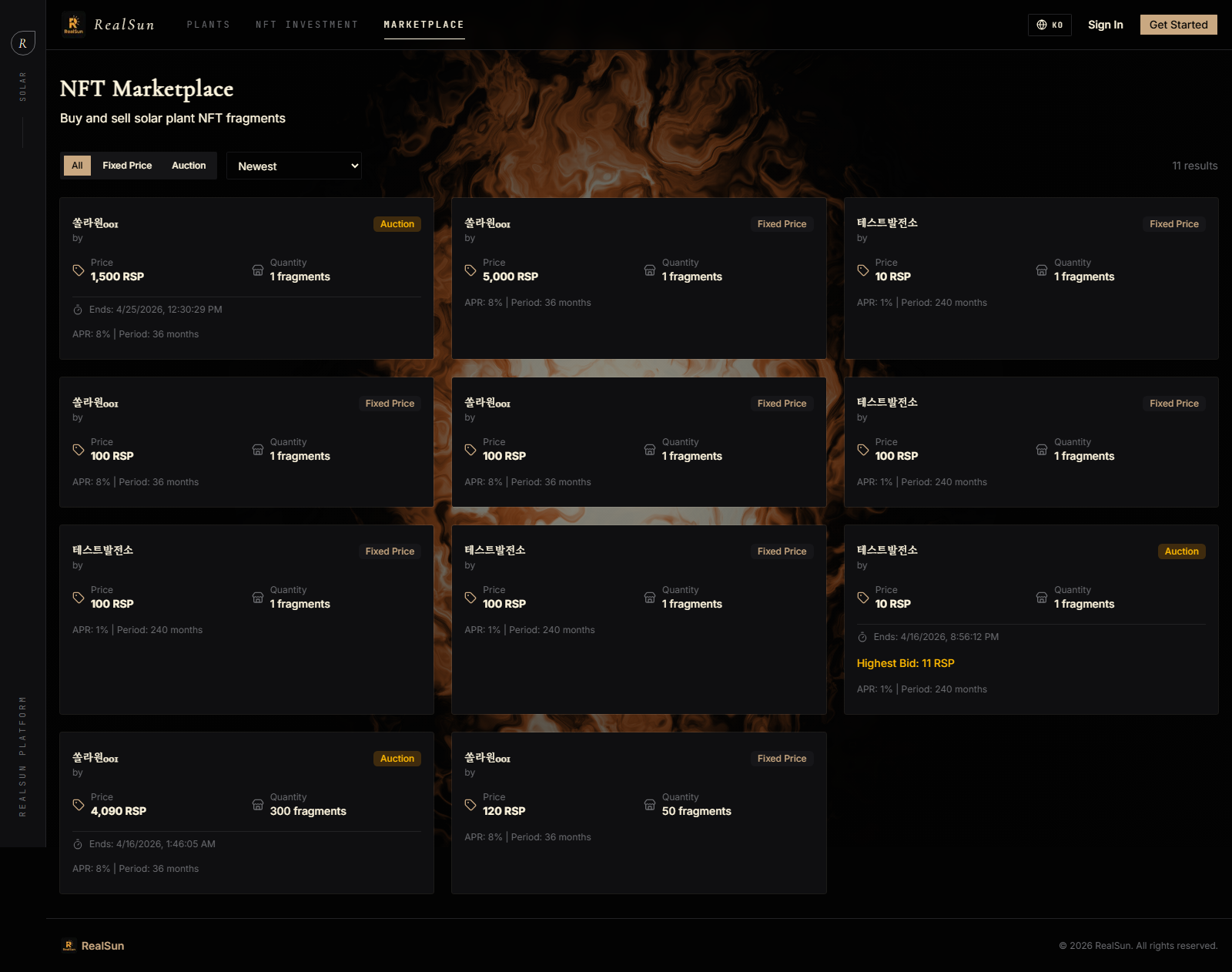
Task: Click the 2026 RealSun copyright text
Action: 1138,946
